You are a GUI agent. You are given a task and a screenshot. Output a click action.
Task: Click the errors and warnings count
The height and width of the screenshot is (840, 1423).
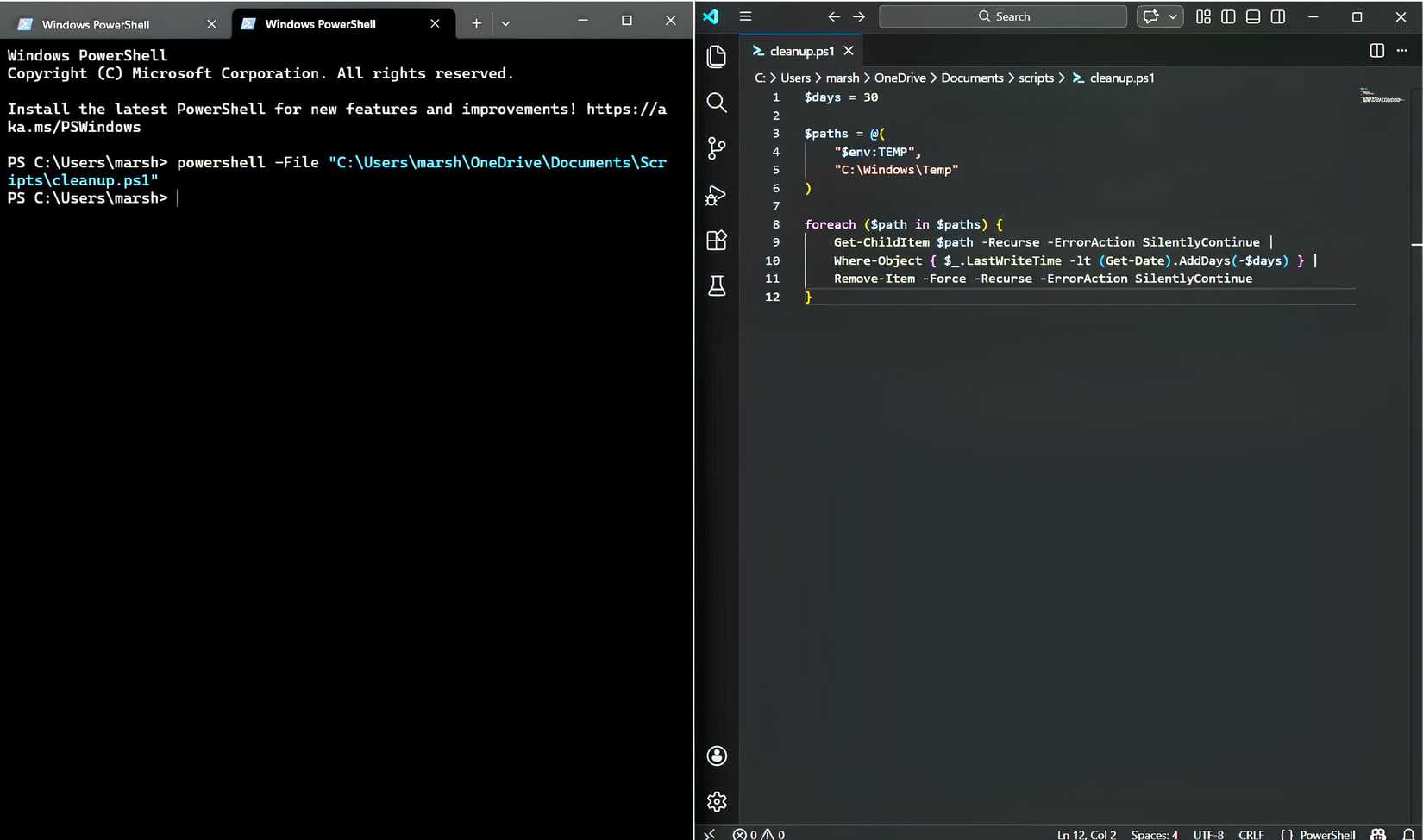coord(759,834)
